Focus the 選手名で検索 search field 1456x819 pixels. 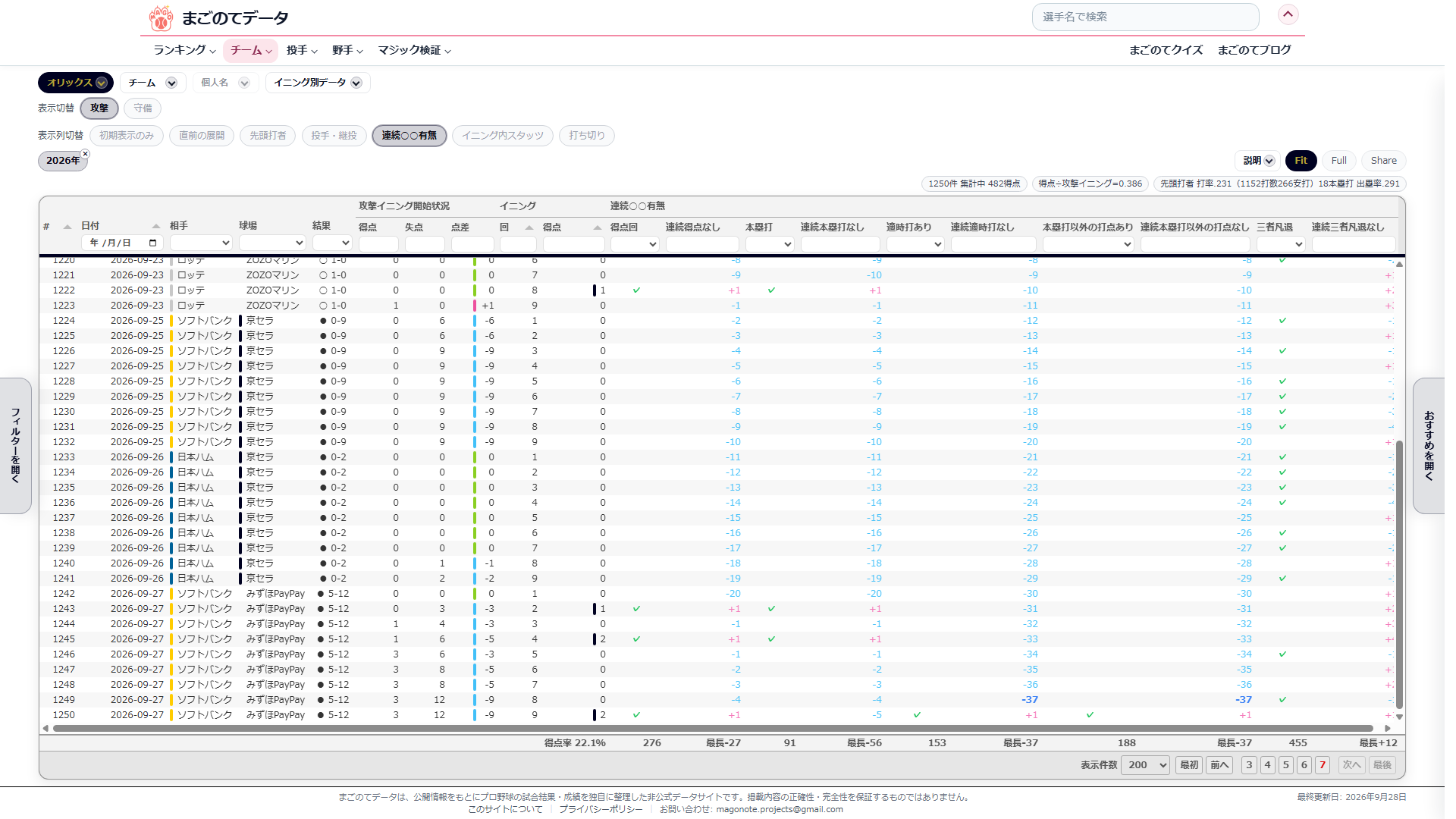point(1145,17)
